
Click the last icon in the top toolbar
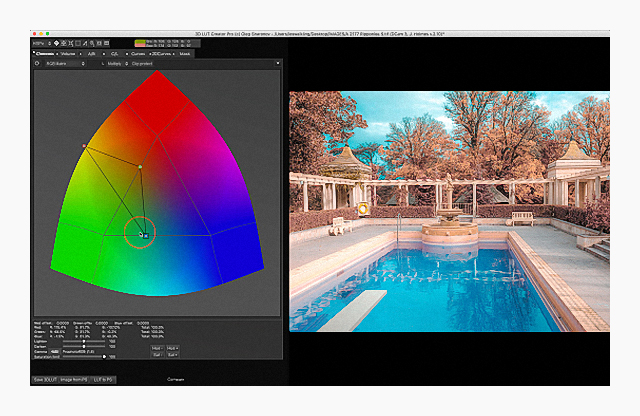(x=107, y=43)
